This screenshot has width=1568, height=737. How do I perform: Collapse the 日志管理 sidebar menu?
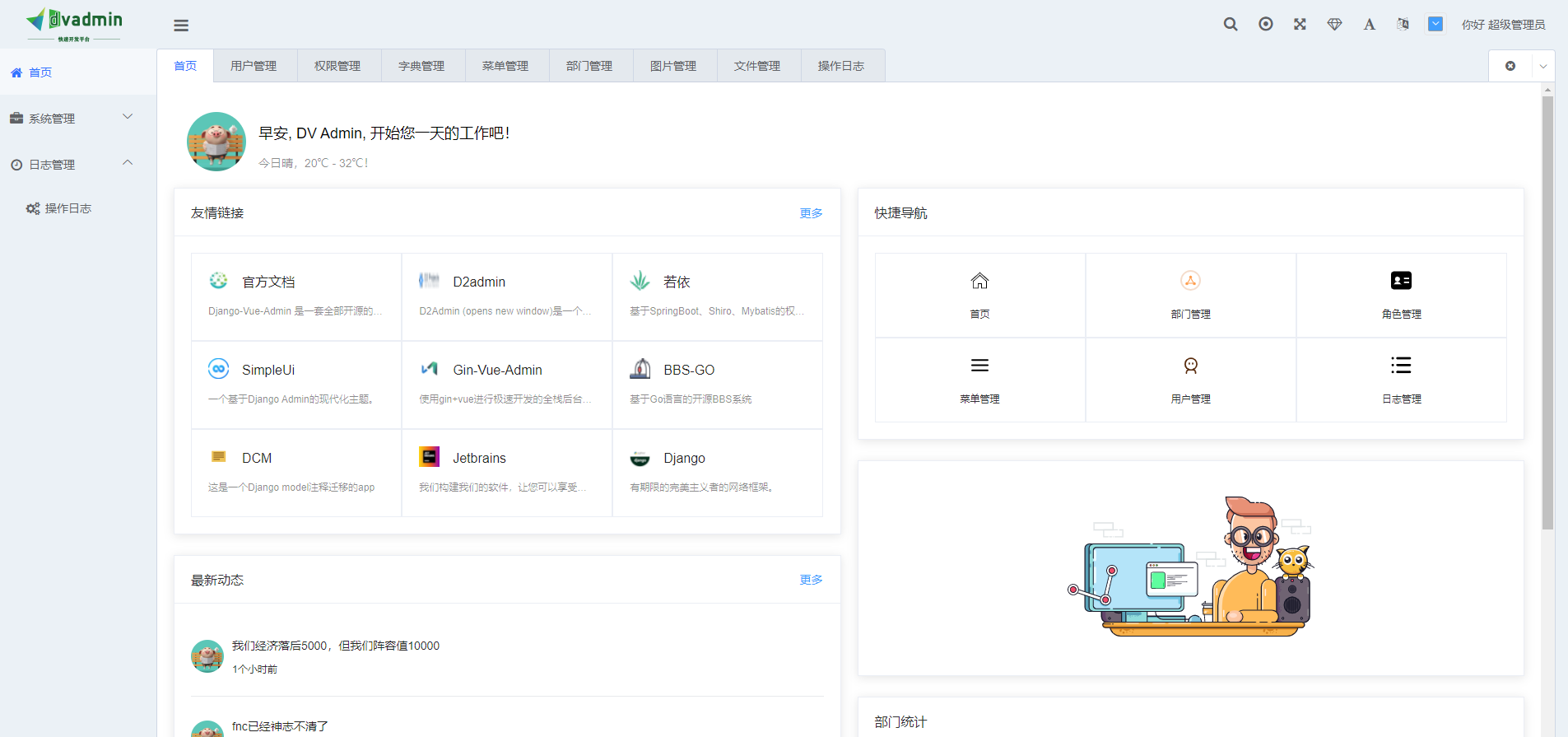(78, 165)
